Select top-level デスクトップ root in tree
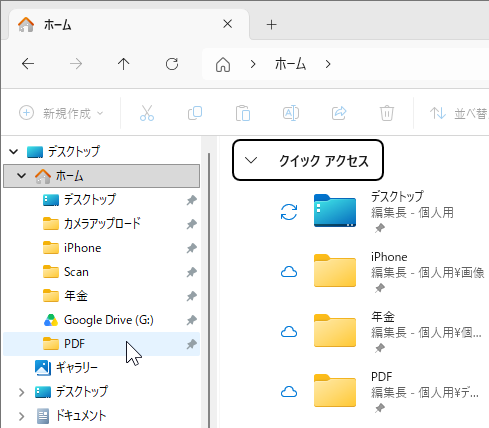 (x=102, y=152)
